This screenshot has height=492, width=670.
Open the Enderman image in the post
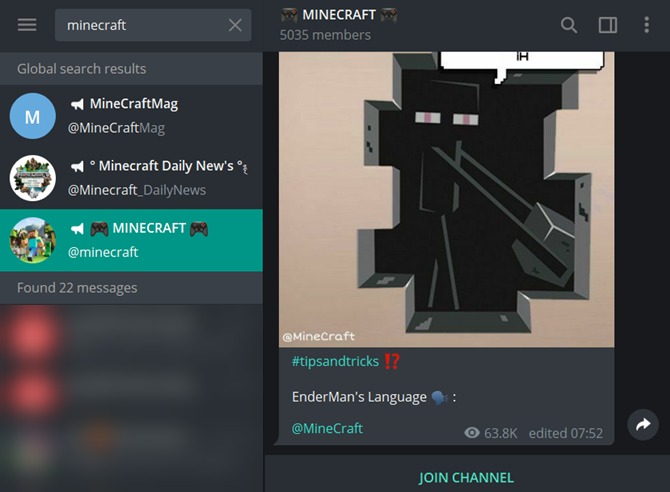[x=447, y=199]
